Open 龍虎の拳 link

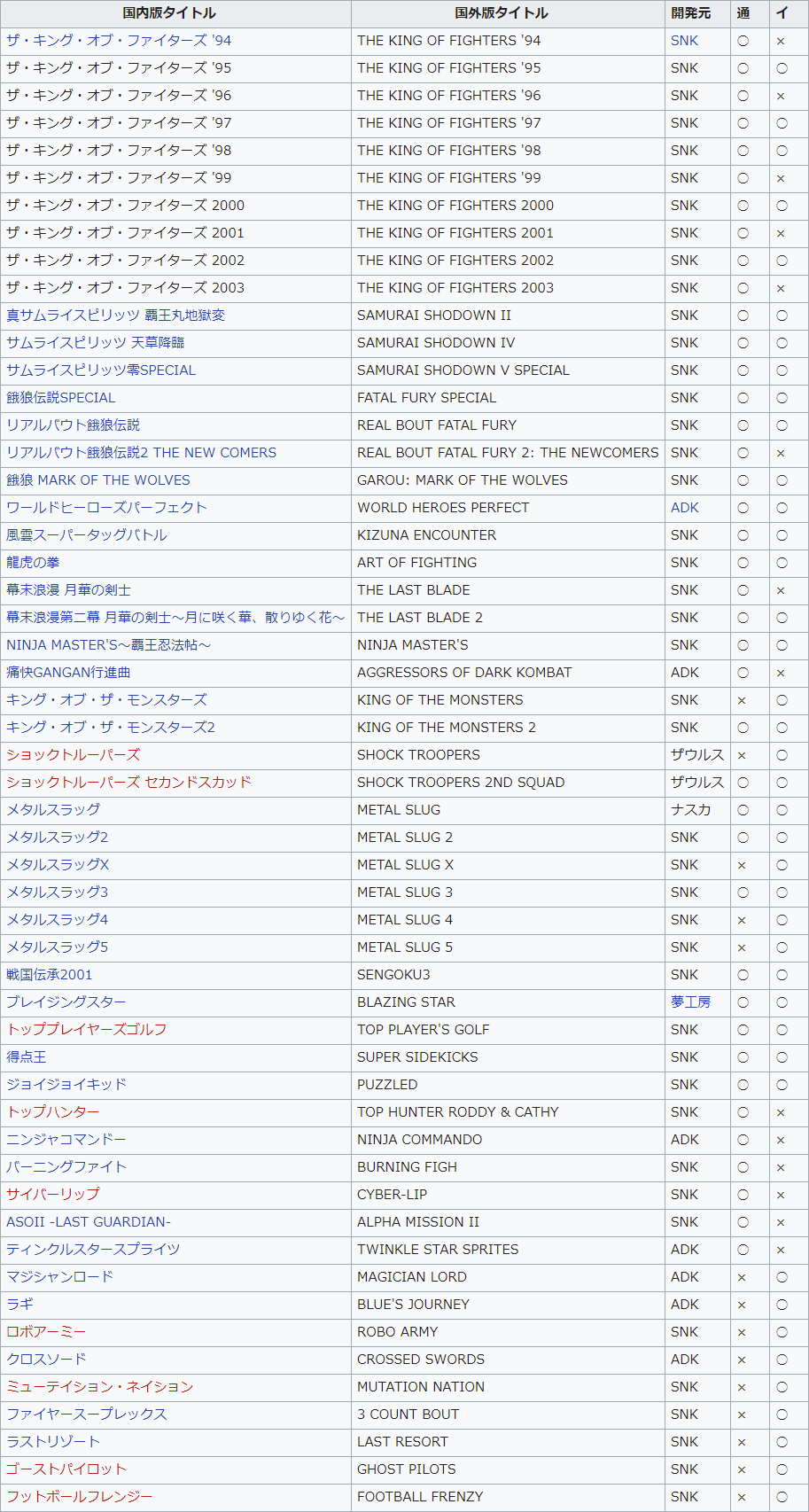tap(33, 563)
